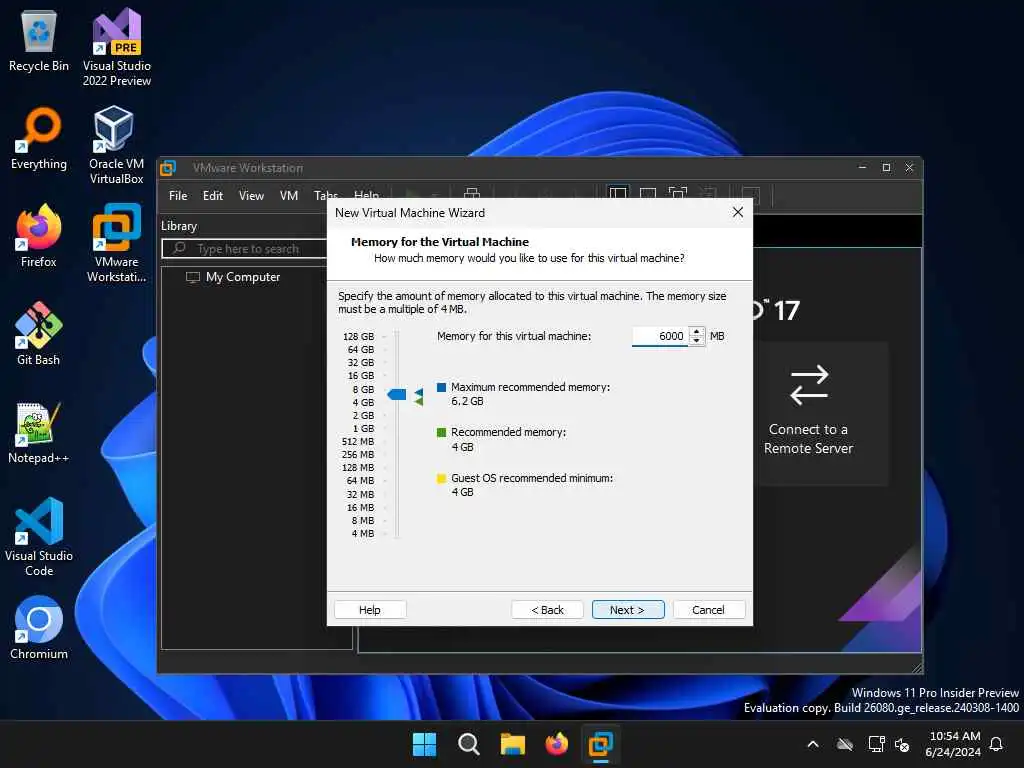Screen dimensions: 1024x768
Task: Open Help in the wizard dialog
Action: click(x=370, y=609)
